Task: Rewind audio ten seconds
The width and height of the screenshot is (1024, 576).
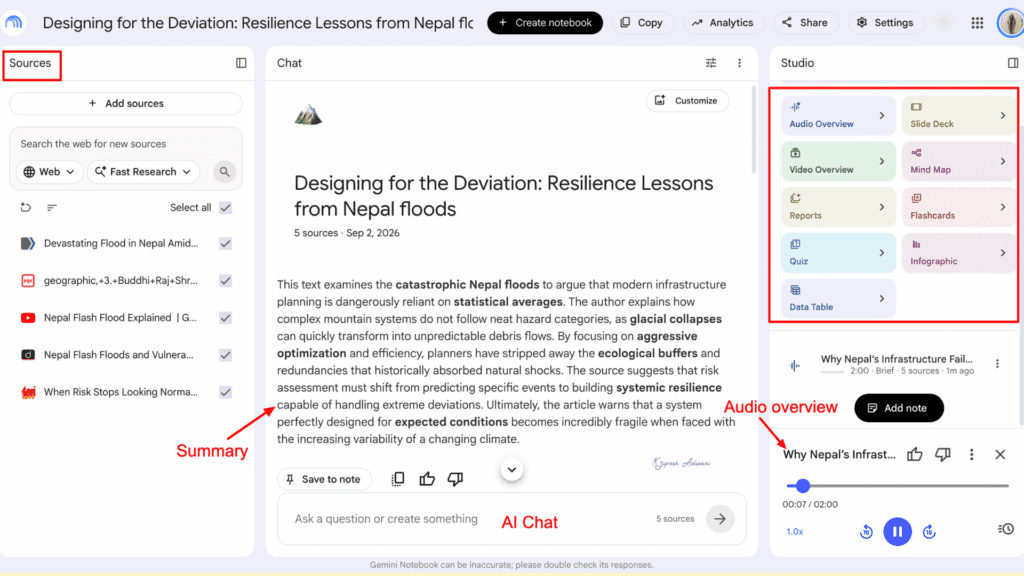Action: click(866, 532)
